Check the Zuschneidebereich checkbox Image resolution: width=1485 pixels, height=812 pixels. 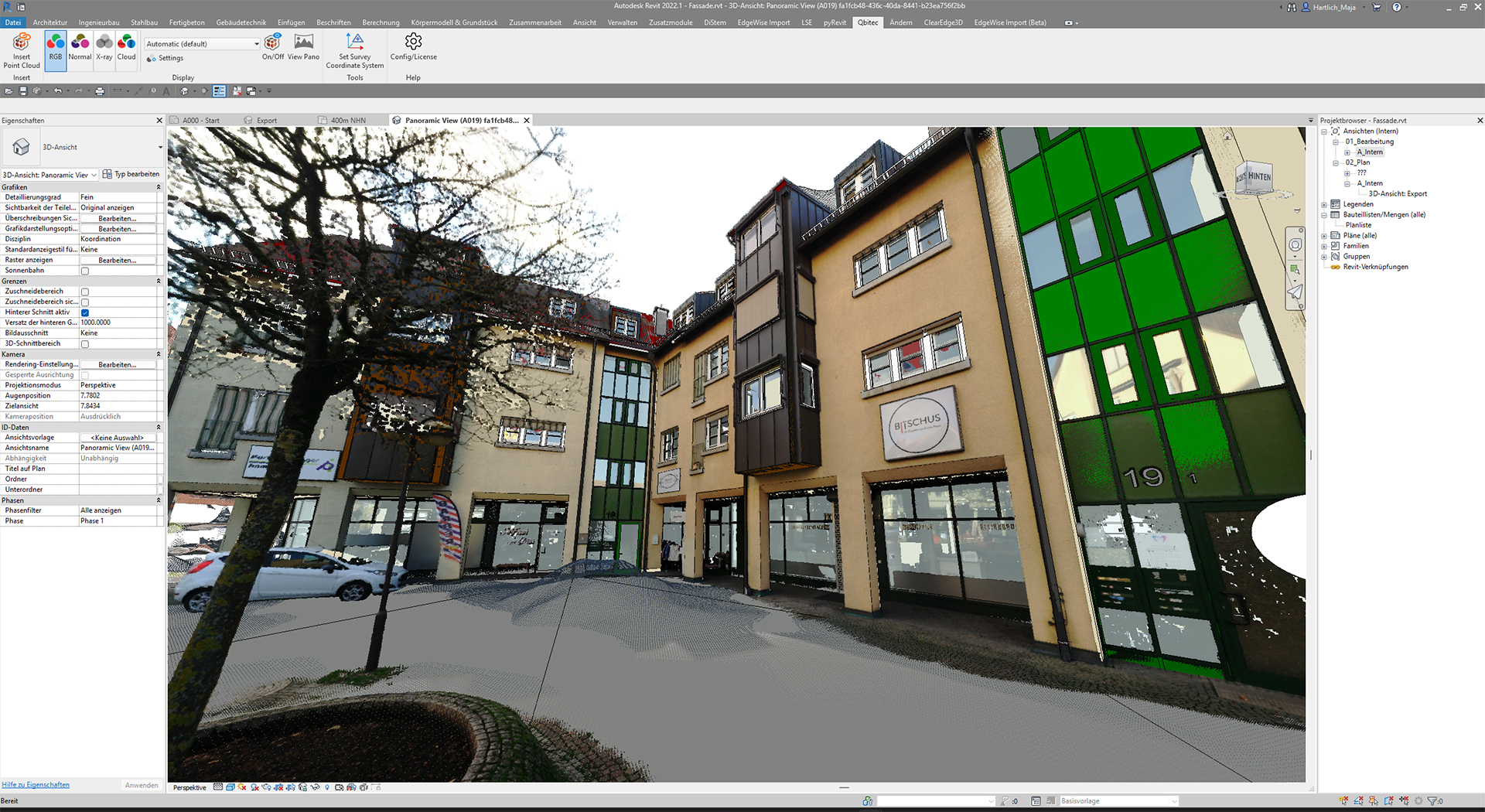coord(84,291)
